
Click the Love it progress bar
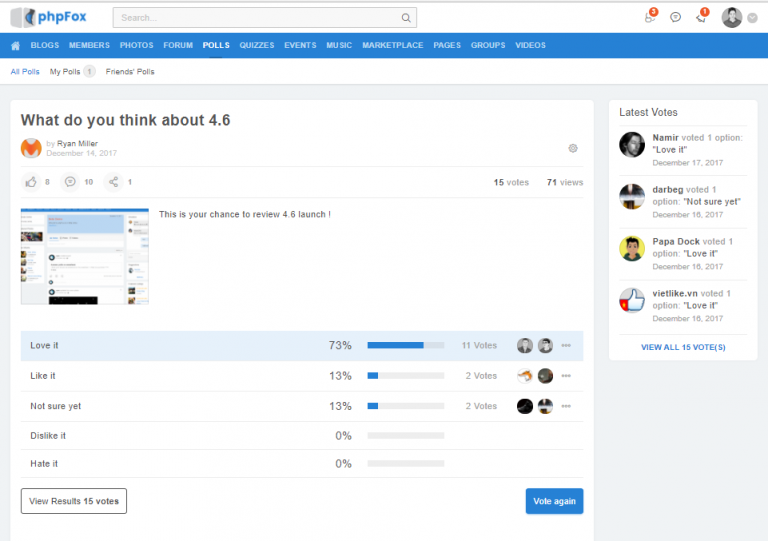(x=405, y=346)
